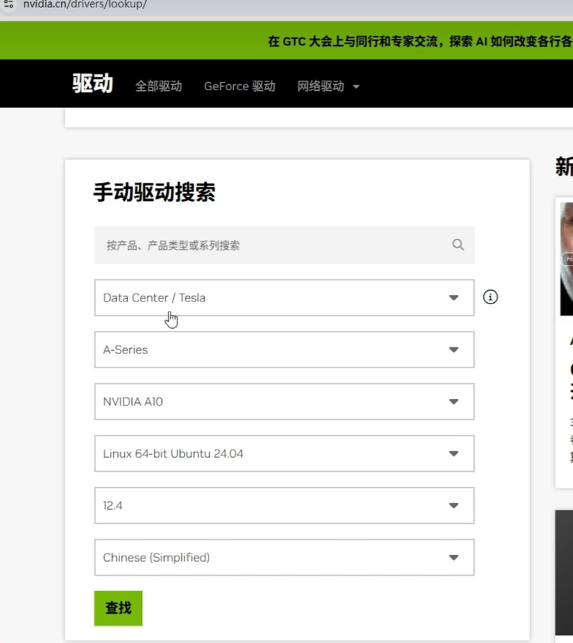Click the nvidia.cn/drivers/lookup address bar URL
Viewport: 573px width, 643px height.
tap(84, 5)
